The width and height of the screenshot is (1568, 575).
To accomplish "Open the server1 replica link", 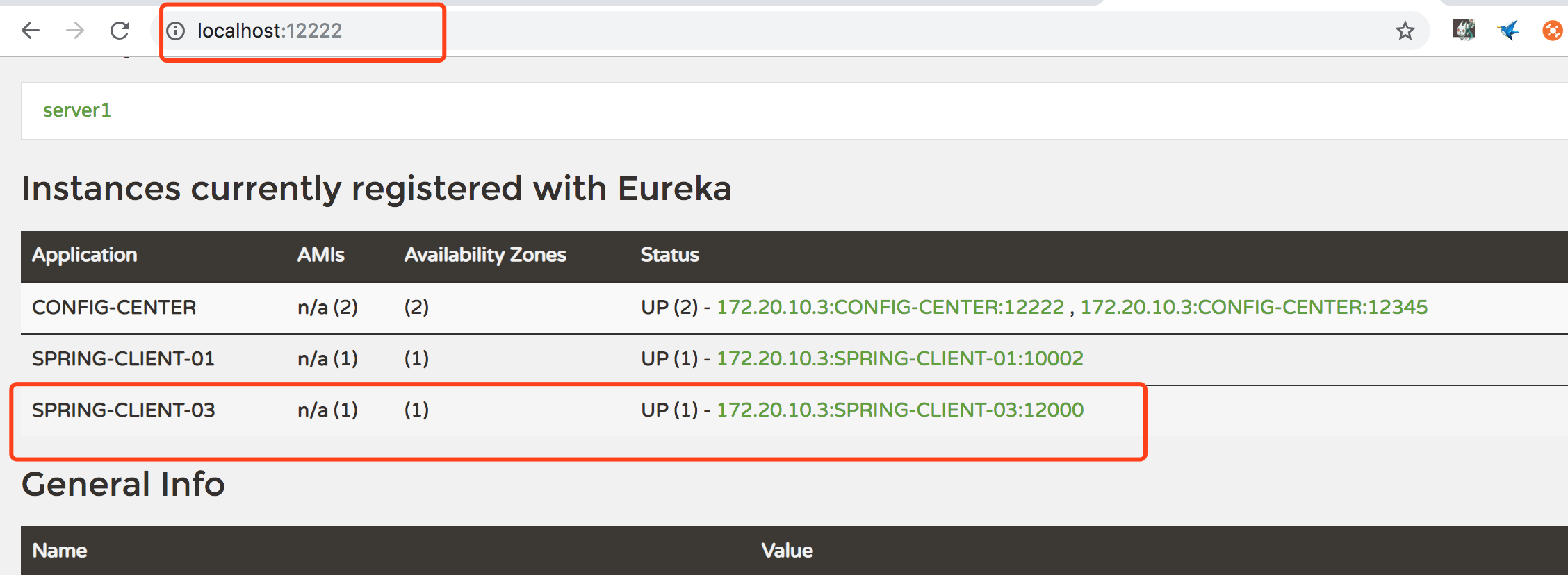I will [x=77, y=110].
